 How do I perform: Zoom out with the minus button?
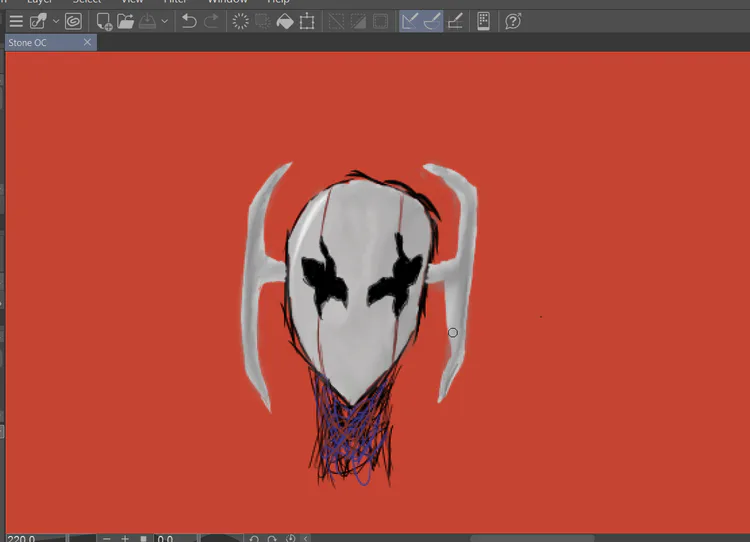(x=107, y=538)
